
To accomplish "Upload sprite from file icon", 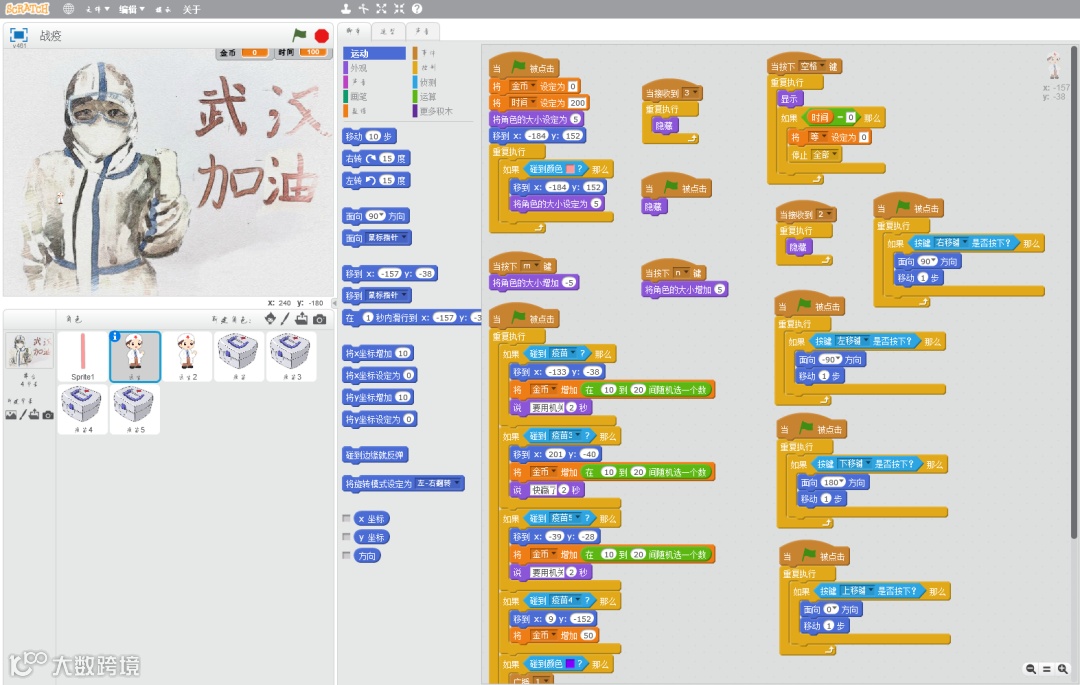I will point(302,319).
